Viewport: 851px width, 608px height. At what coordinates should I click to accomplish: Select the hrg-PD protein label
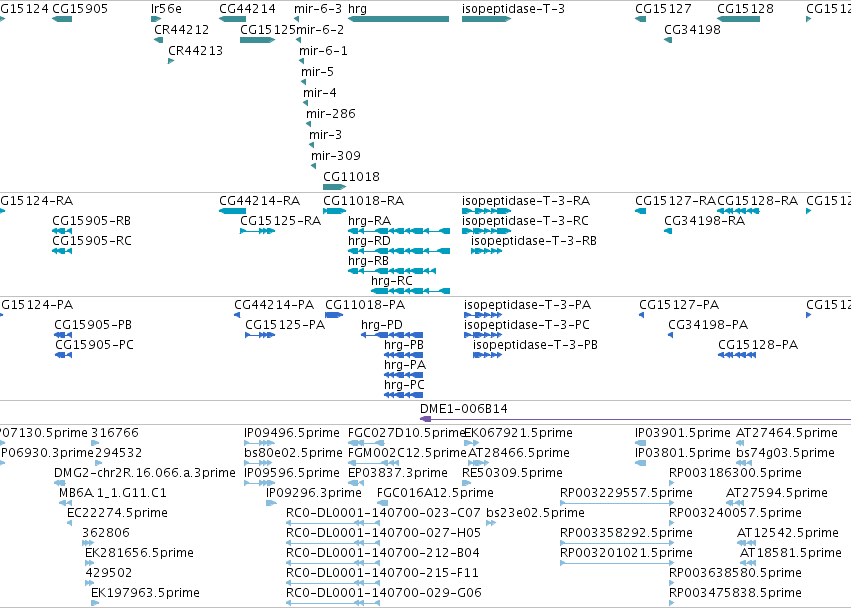point(382,325)
